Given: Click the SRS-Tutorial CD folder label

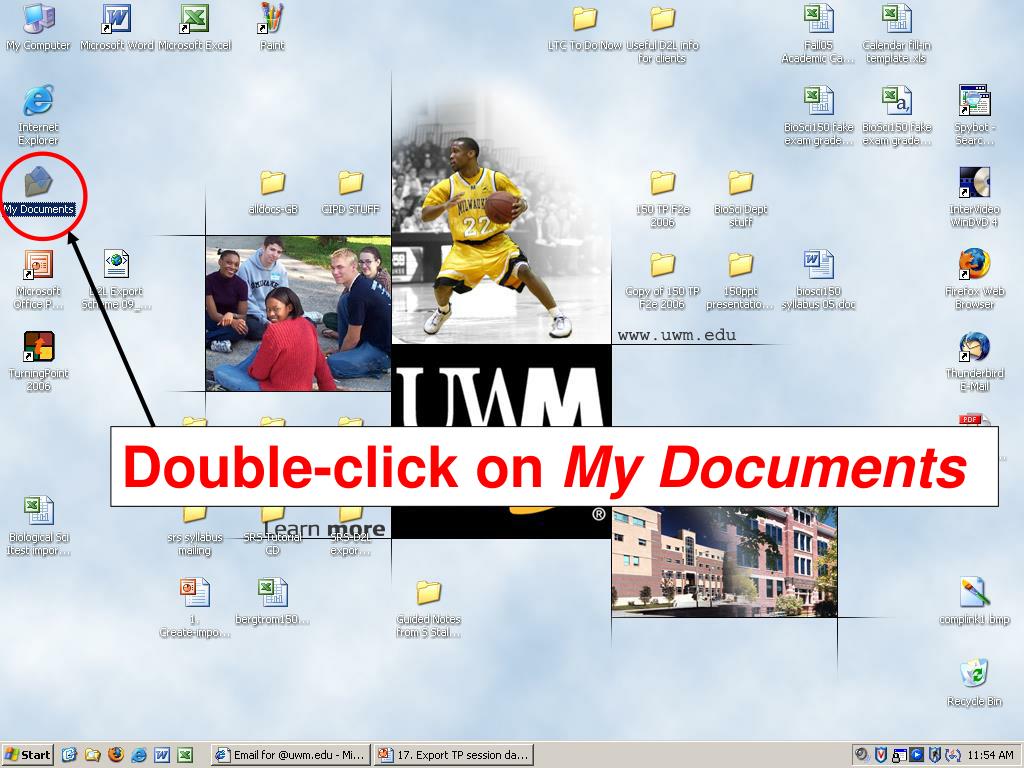Looking at the screenshot, I should 272,543.
